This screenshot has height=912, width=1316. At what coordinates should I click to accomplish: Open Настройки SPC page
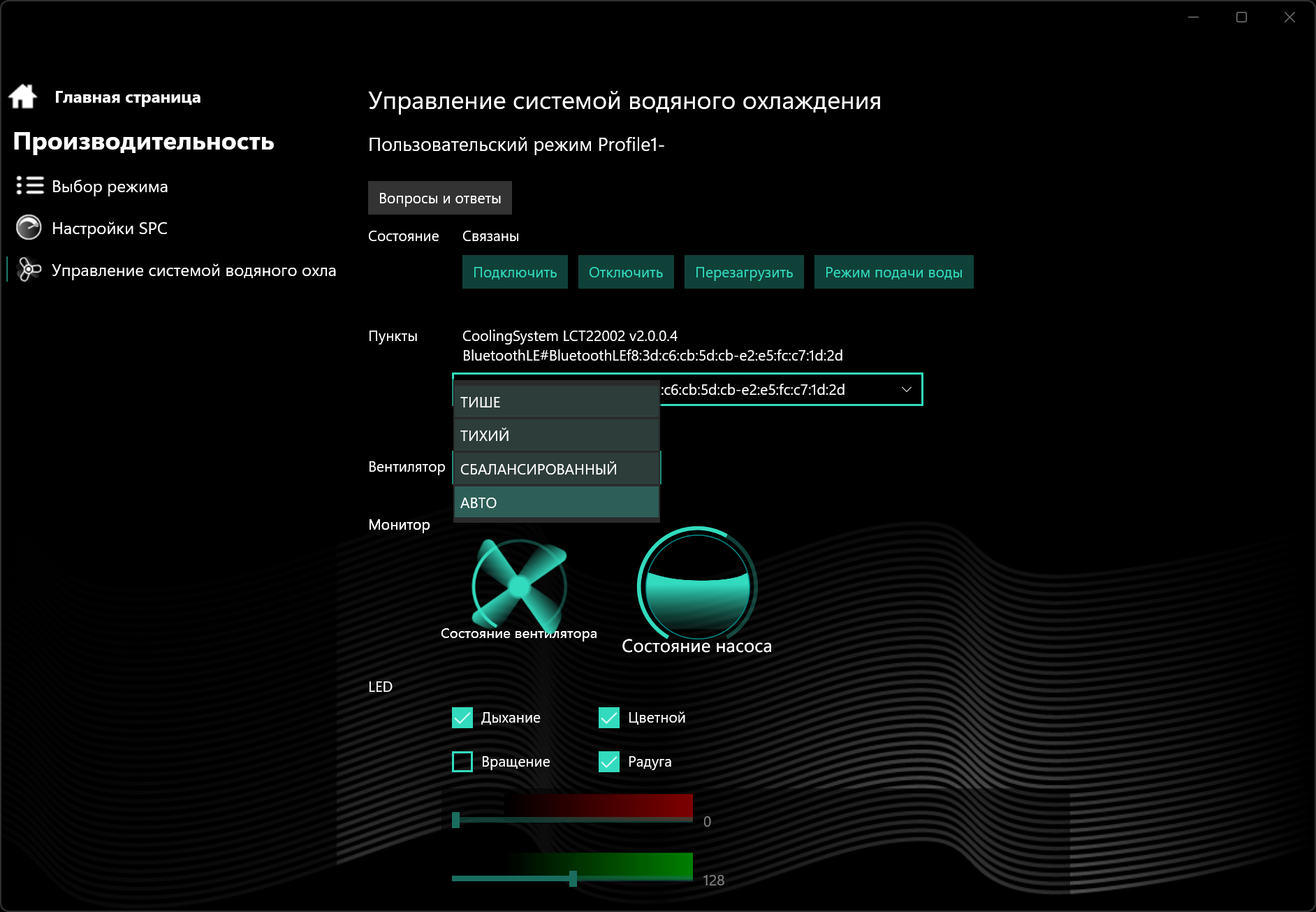[x=110, y=229]
